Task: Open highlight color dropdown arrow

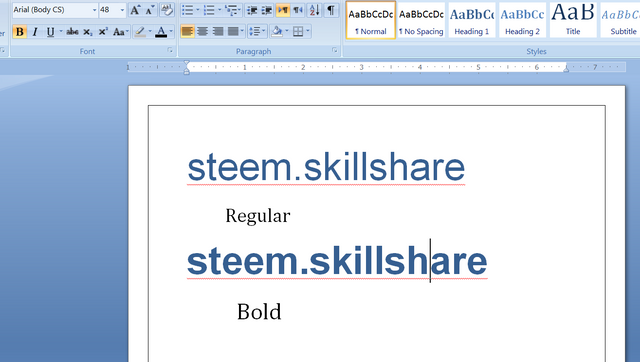Action: click(x=150, y=32)
